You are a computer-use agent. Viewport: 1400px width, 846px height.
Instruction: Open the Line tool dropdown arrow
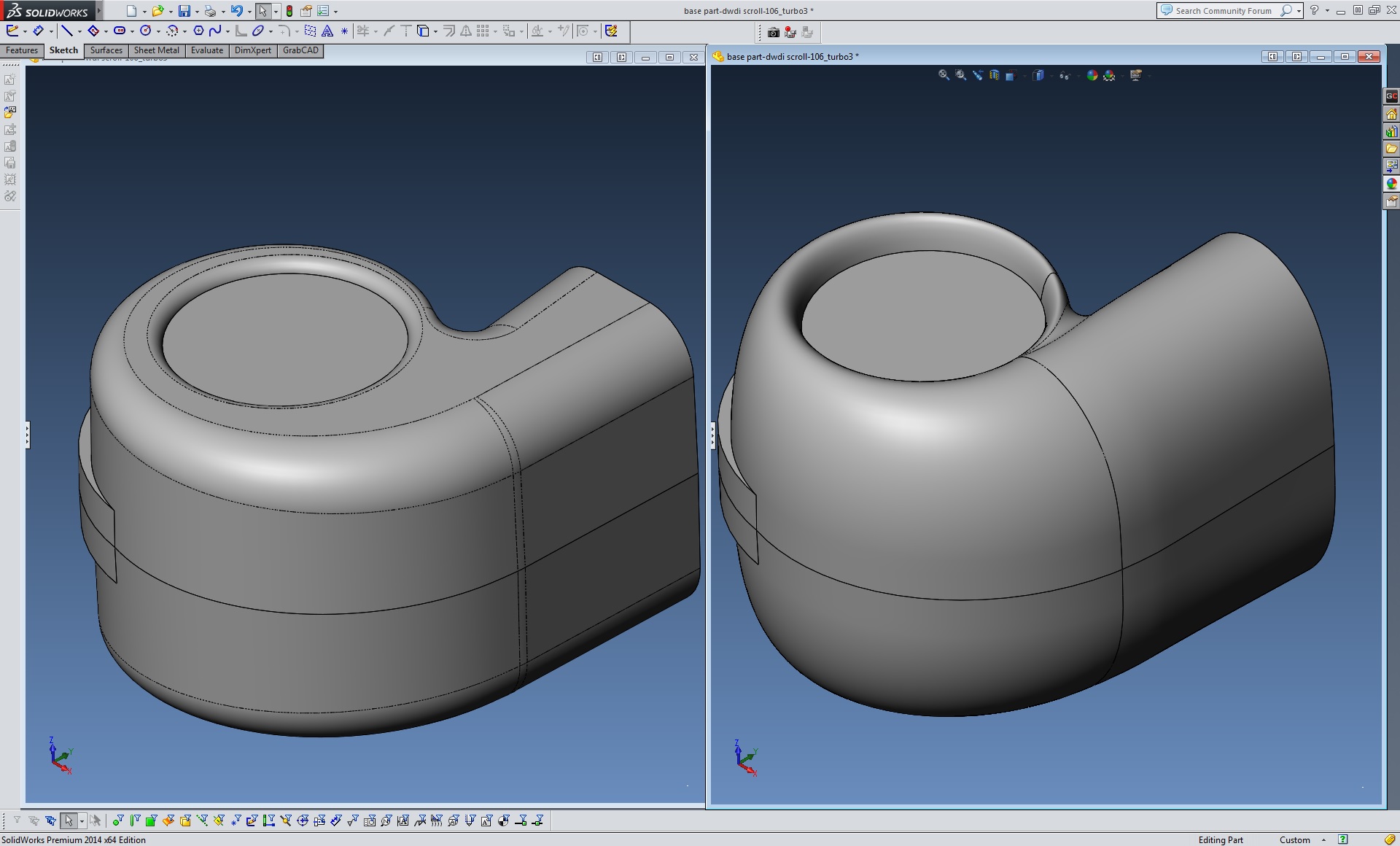coord(79,31)
